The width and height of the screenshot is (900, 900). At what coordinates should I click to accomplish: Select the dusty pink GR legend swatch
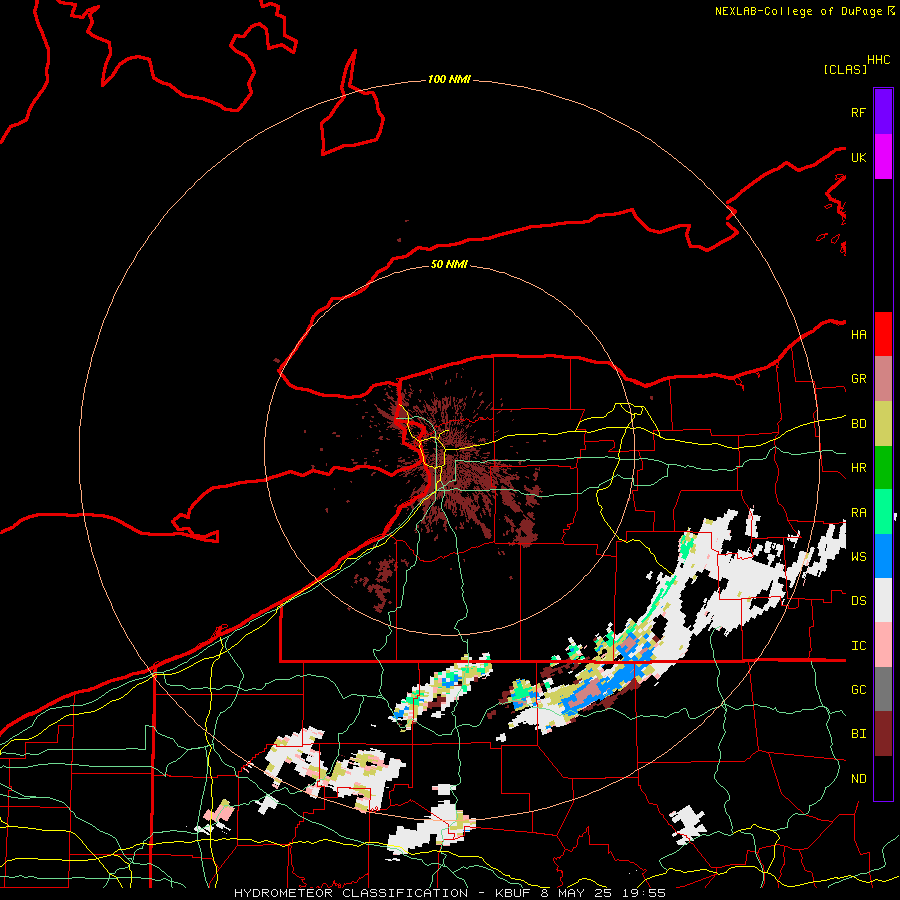point(883,378)
